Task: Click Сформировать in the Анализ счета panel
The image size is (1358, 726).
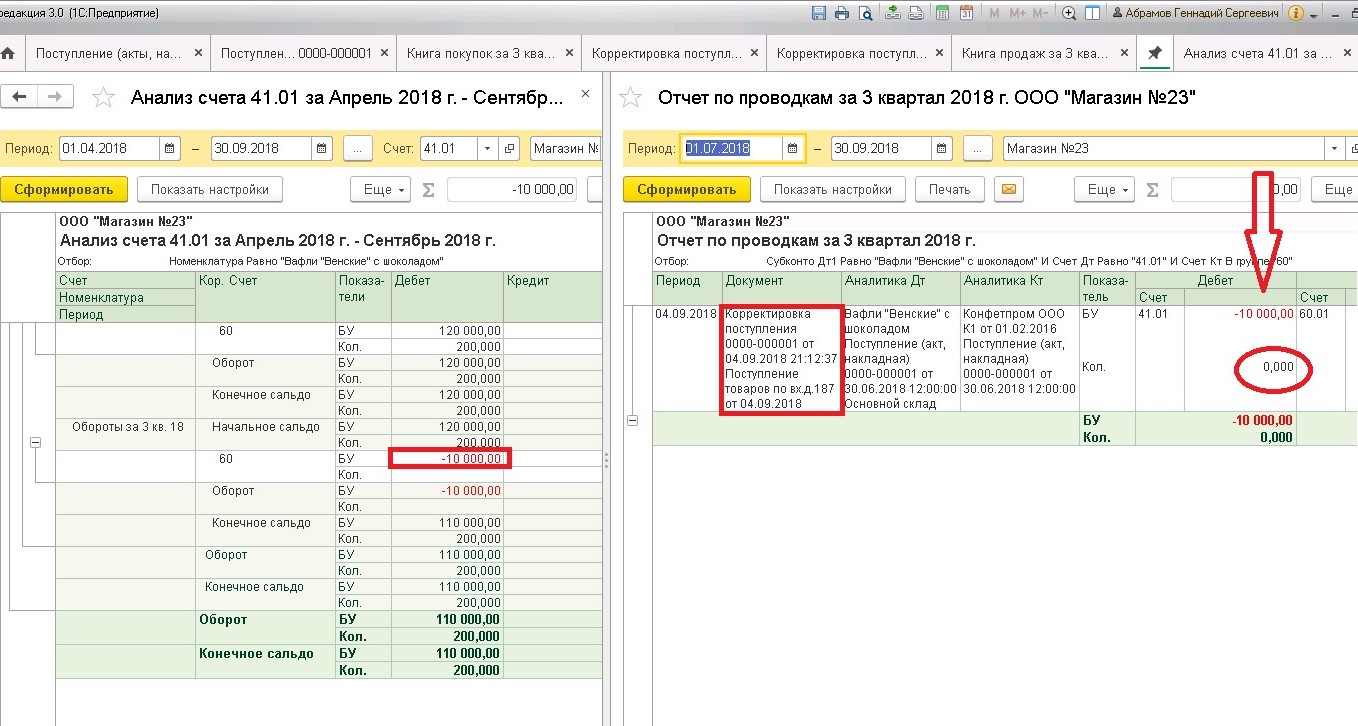Action: point(64,189)
